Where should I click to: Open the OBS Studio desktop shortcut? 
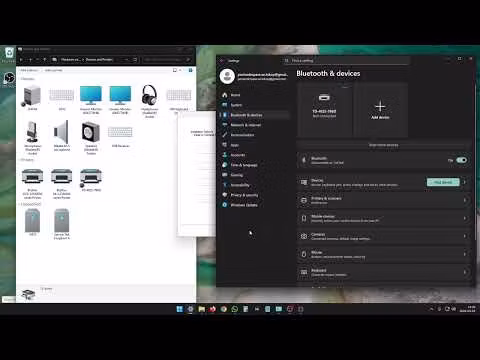[9, 80]
